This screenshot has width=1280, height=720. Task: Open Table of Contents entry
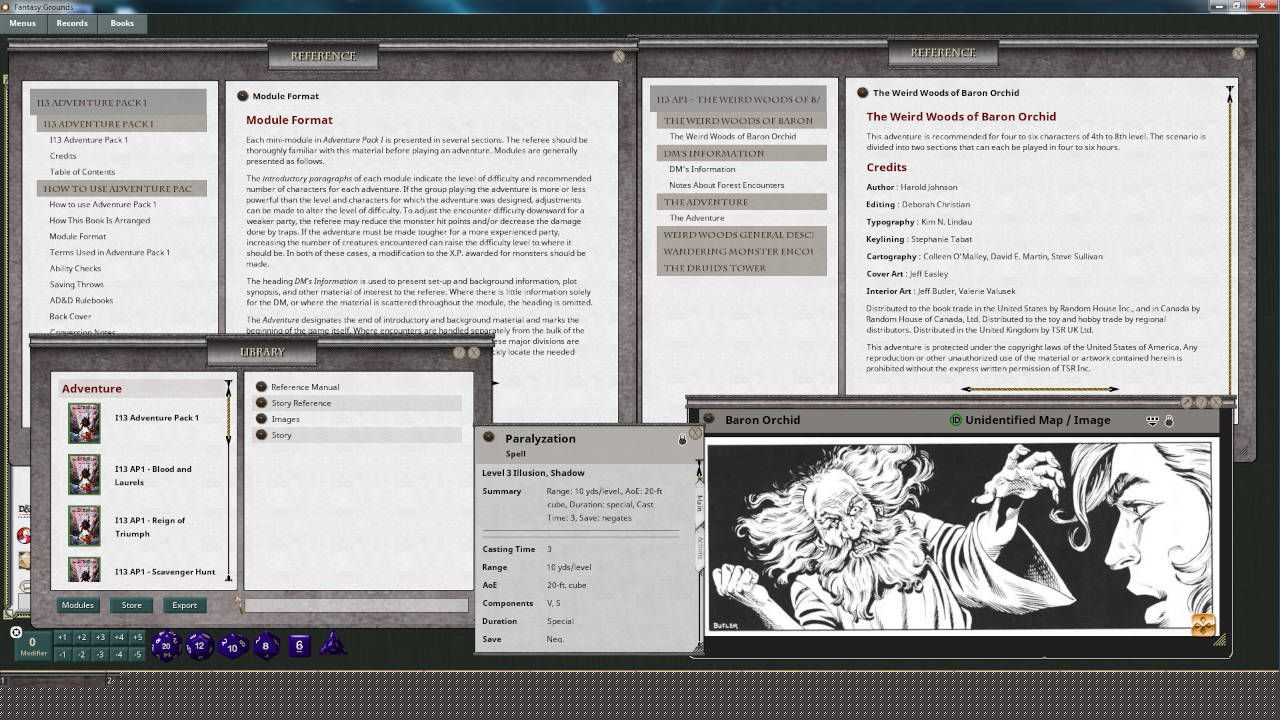pos(82,172)
